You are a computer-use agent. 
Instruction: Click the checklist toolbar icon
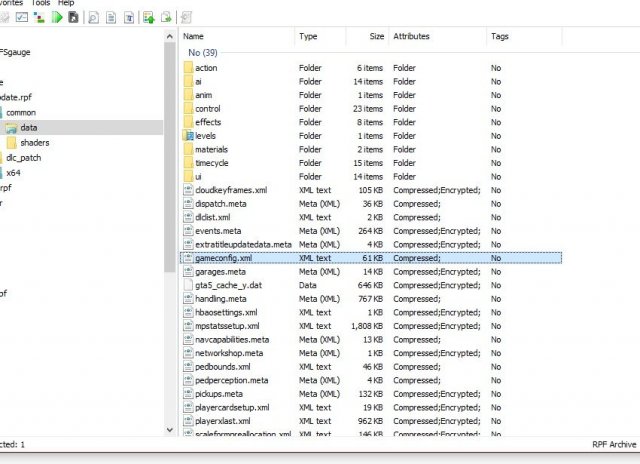click(22, 17)
